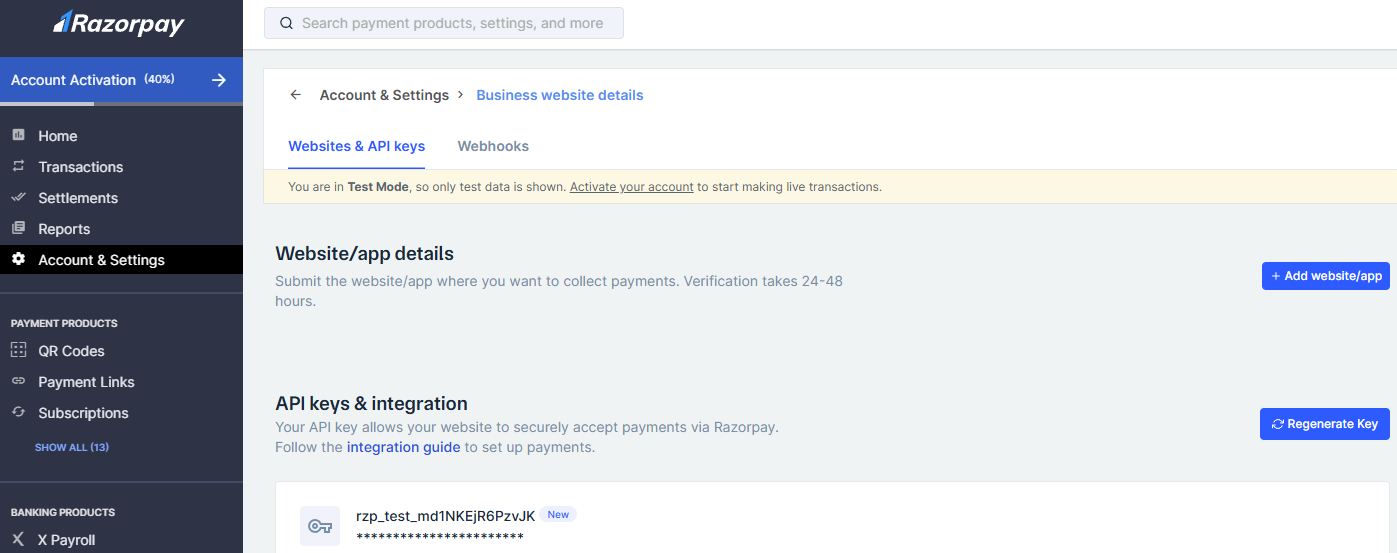The height and width of the screenshot is (553, 1397).
Task: Click the QR Codes icon
Action: 18,350
